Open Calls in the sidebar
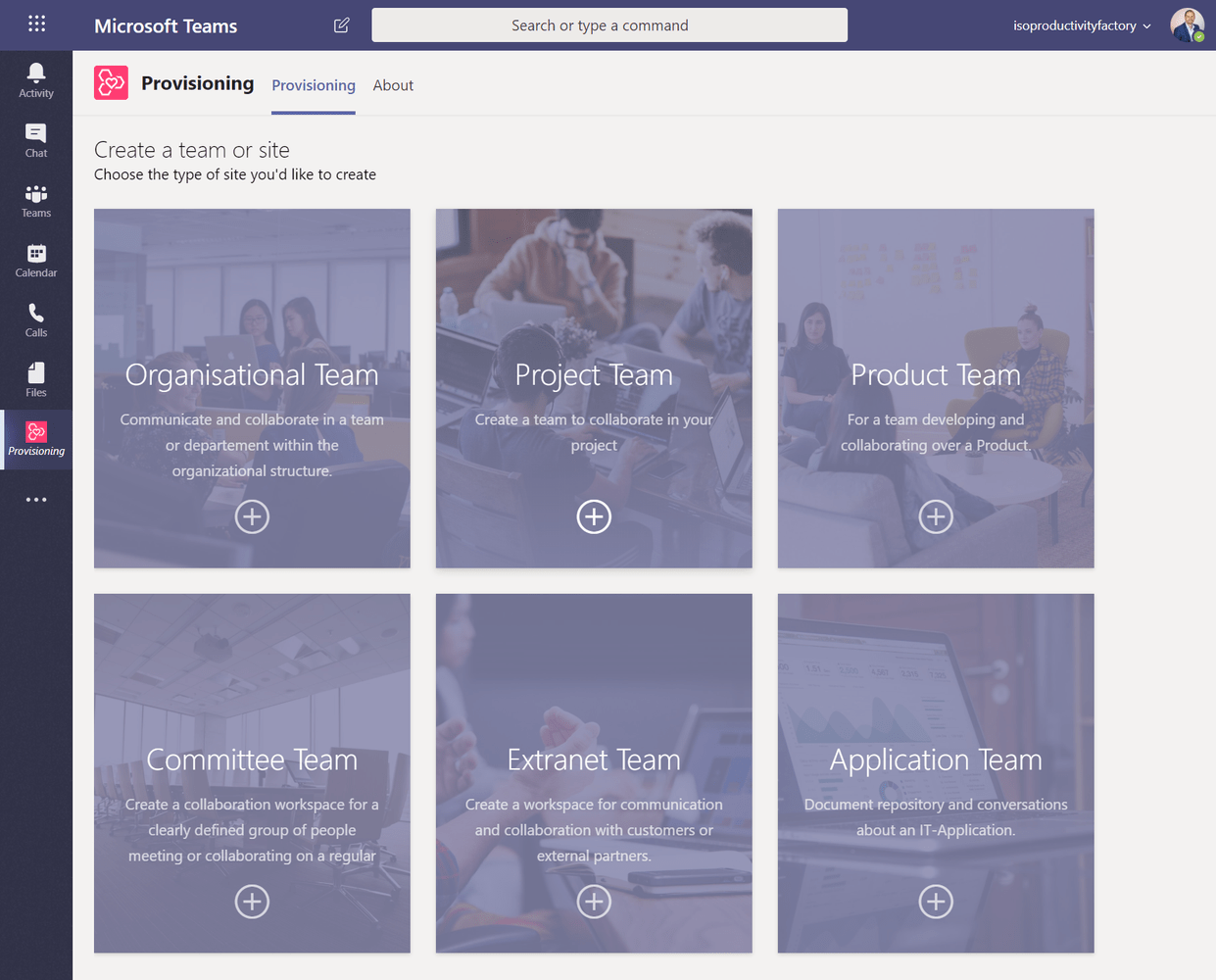The image size is (1216, 980). click(36, 319)
